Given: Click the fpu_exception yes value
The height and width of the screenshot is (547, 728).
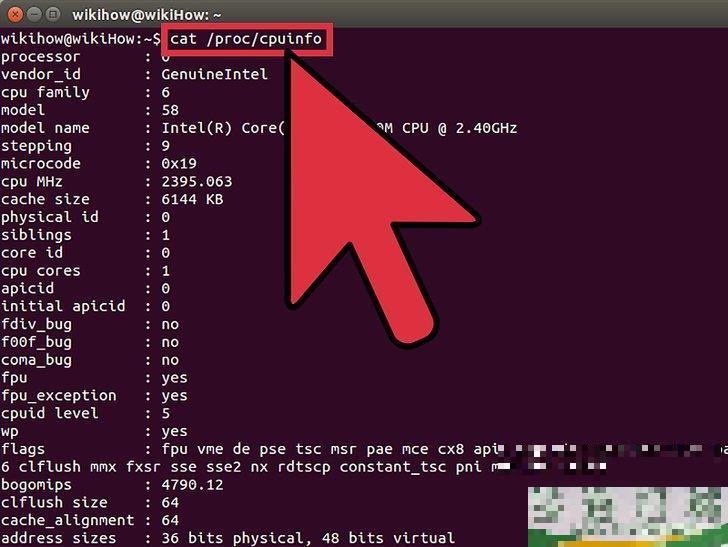Looking at the screenshot, I should pyautogui.click(x=175, y=396).
